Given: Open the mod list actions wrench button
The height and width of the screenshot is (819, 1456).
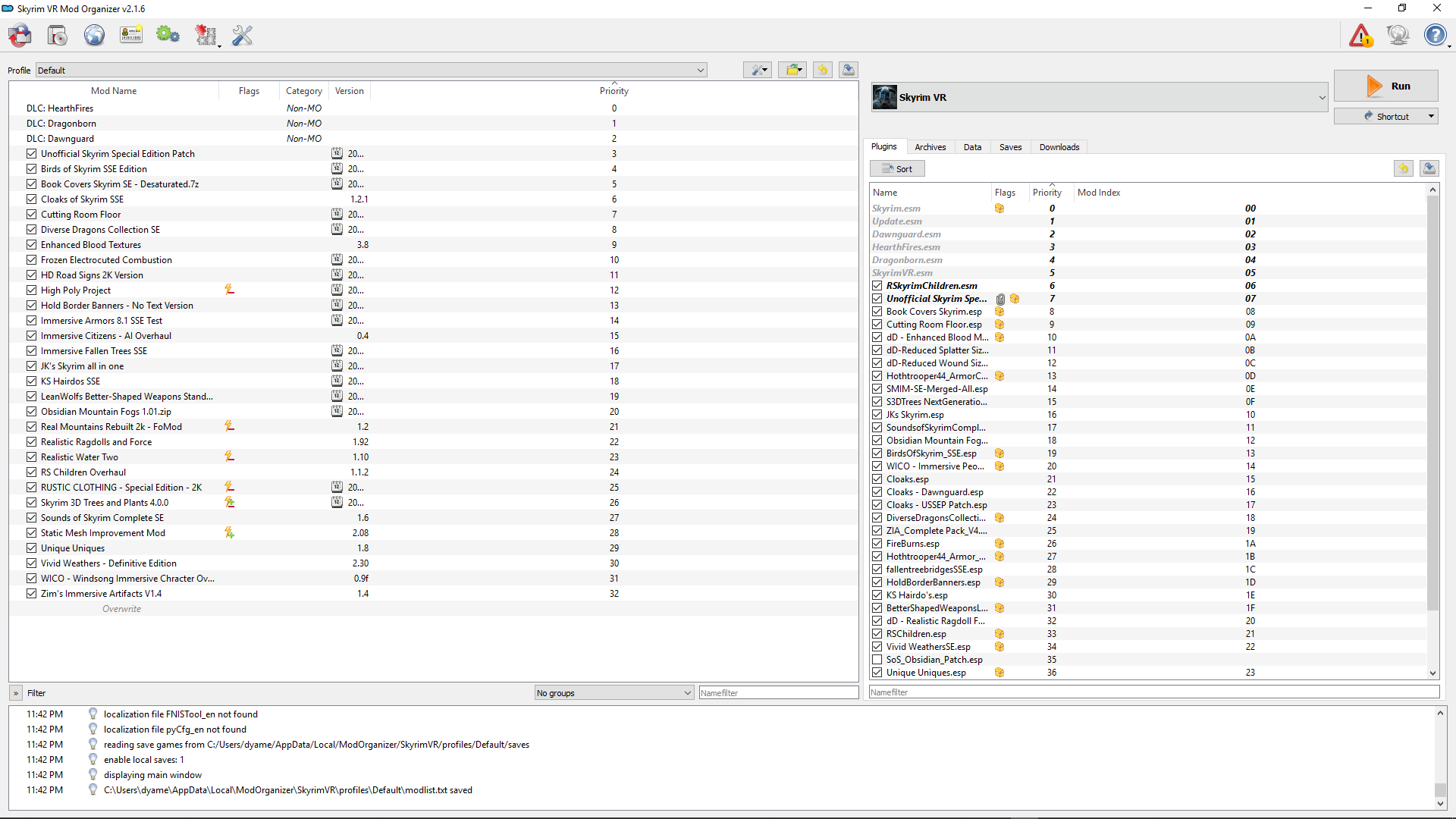Looking at the screenshot, I should tap(758, 70).
